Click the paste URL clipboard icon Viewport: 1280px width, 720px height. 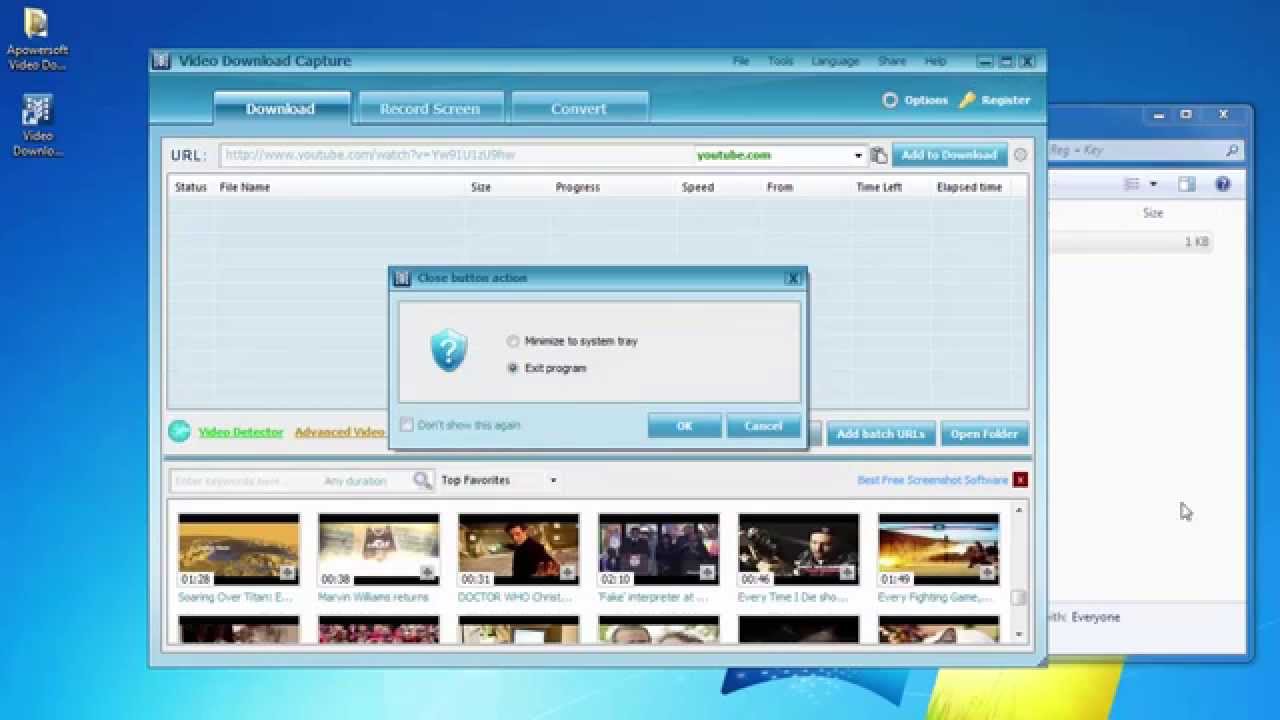(878, 155)
